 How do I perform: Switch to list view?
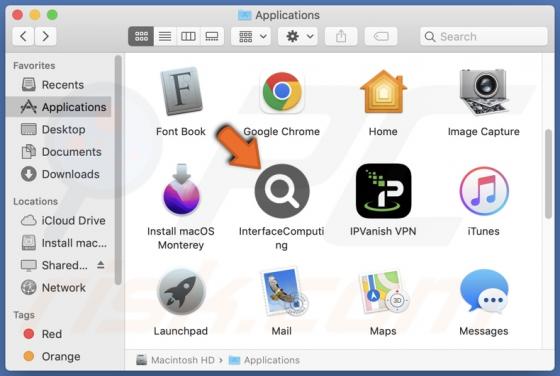(x=165, y=36)
